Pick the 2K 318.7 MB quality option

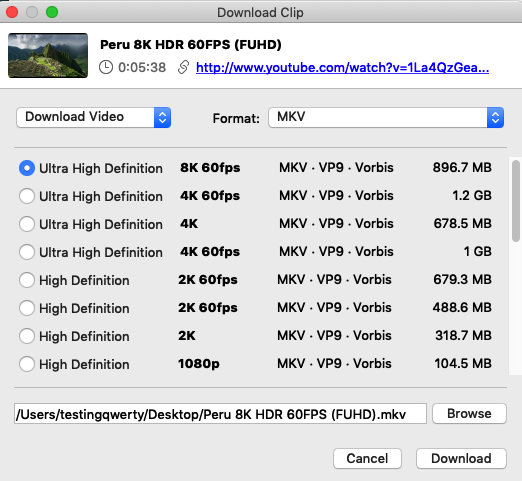coord(27,336)
